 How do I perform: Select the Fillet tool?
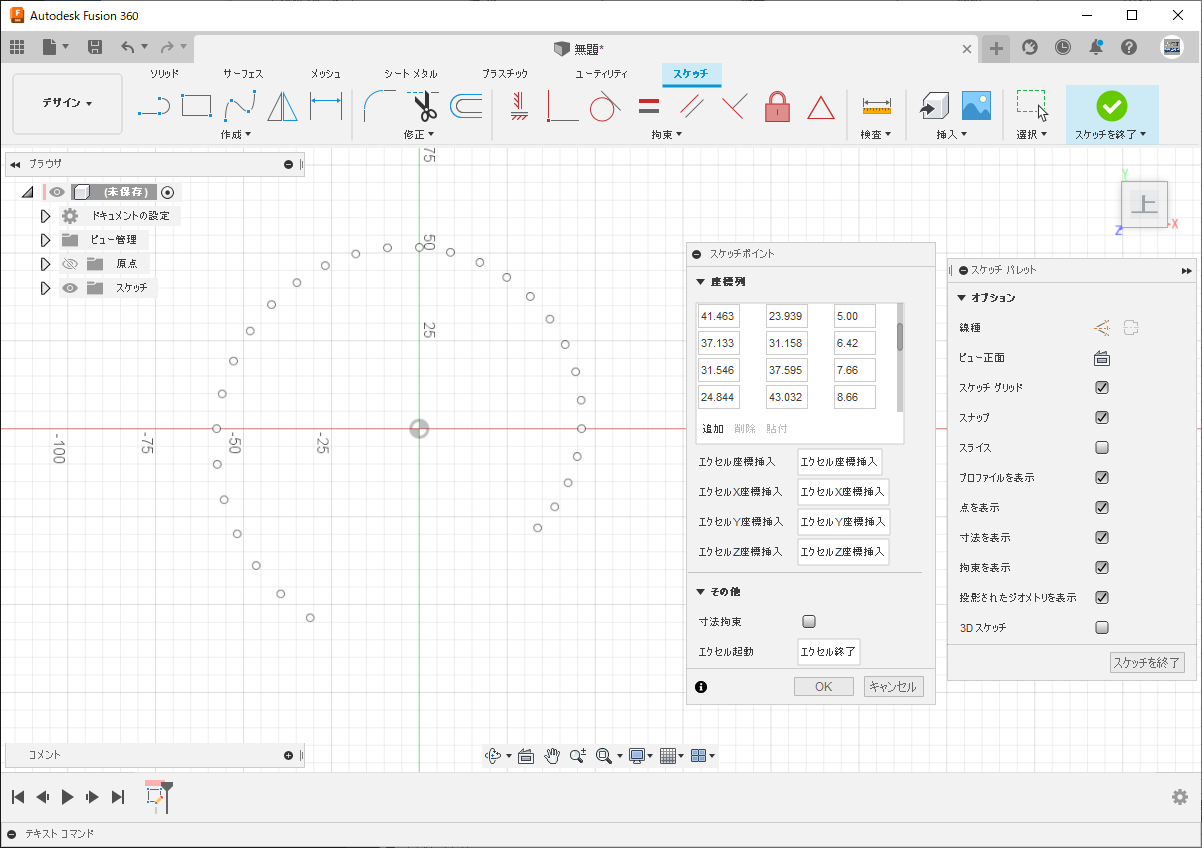(379, 106)
